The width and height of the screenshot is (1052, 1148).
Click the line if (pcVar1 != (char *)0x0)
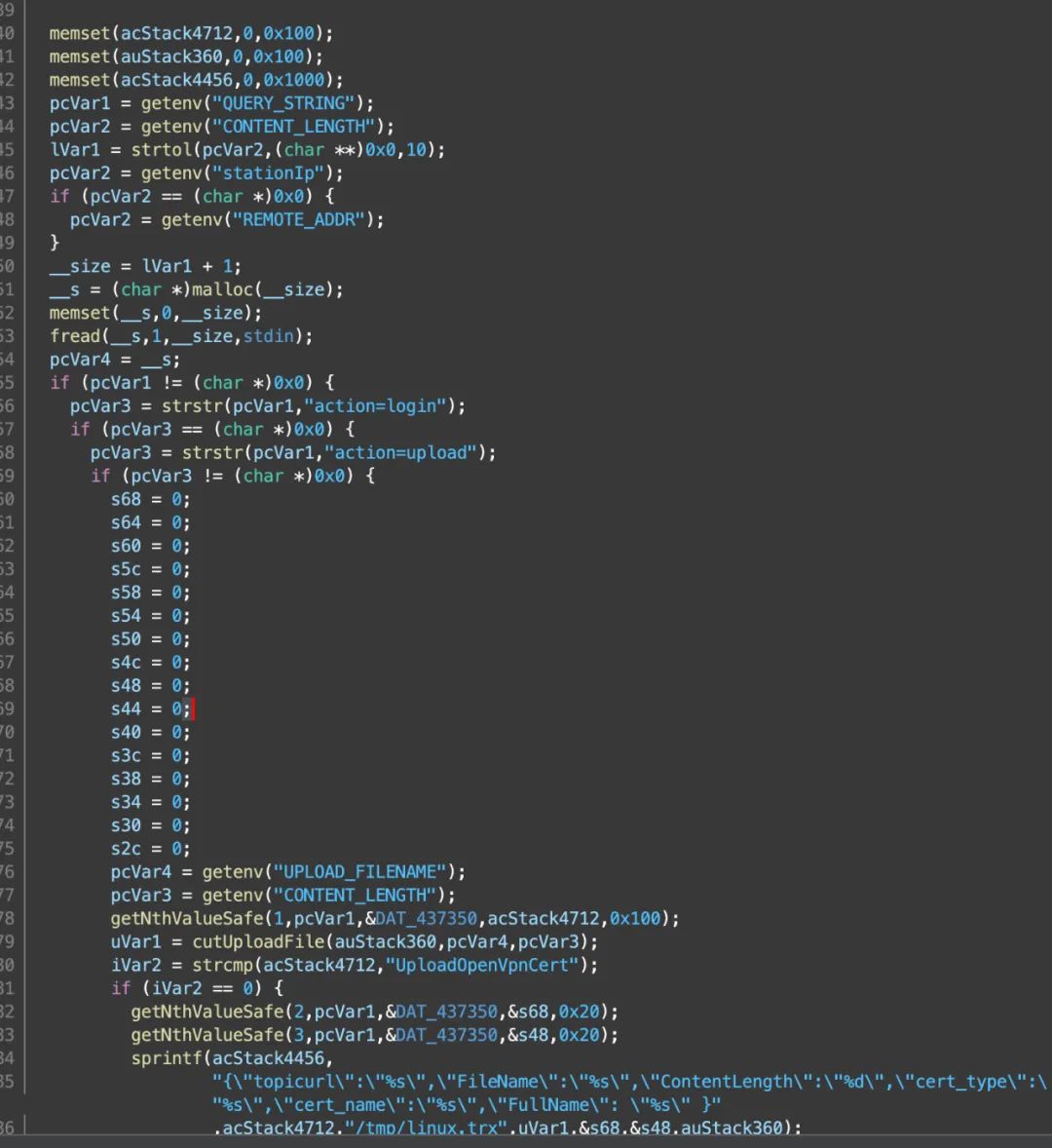[x=192, y=383]
